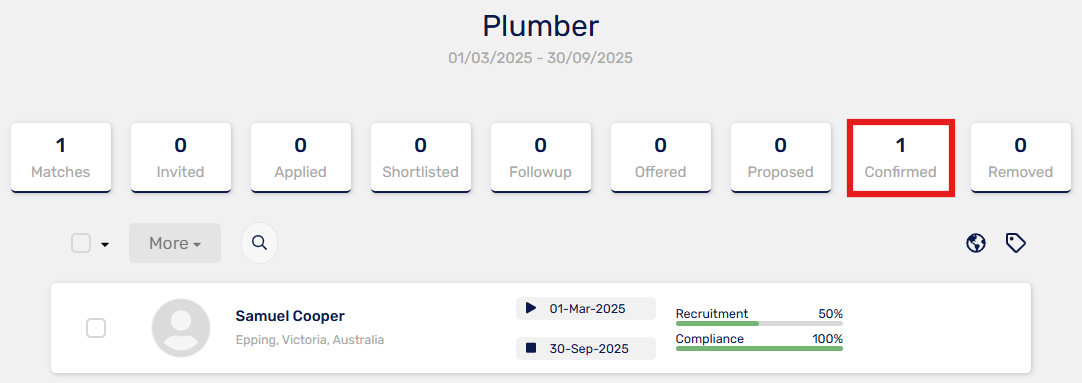Expand the select-all caret dropdown
This screenshot has width=1082, height=383.
click(105, 244)
